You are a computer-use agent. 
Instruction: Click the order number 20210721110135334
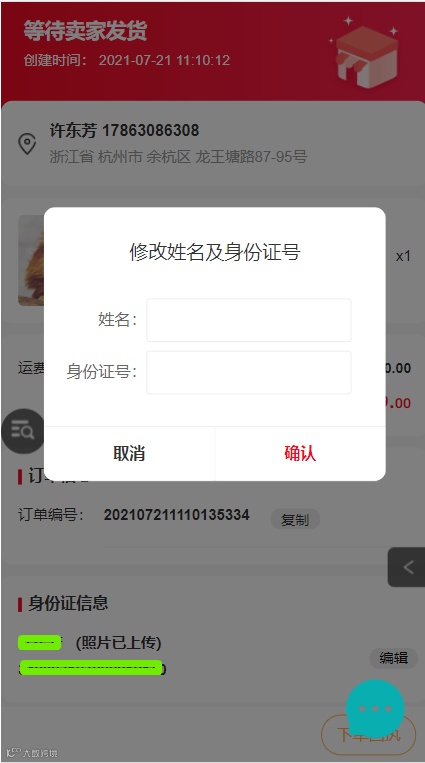(x=177, y=515)
